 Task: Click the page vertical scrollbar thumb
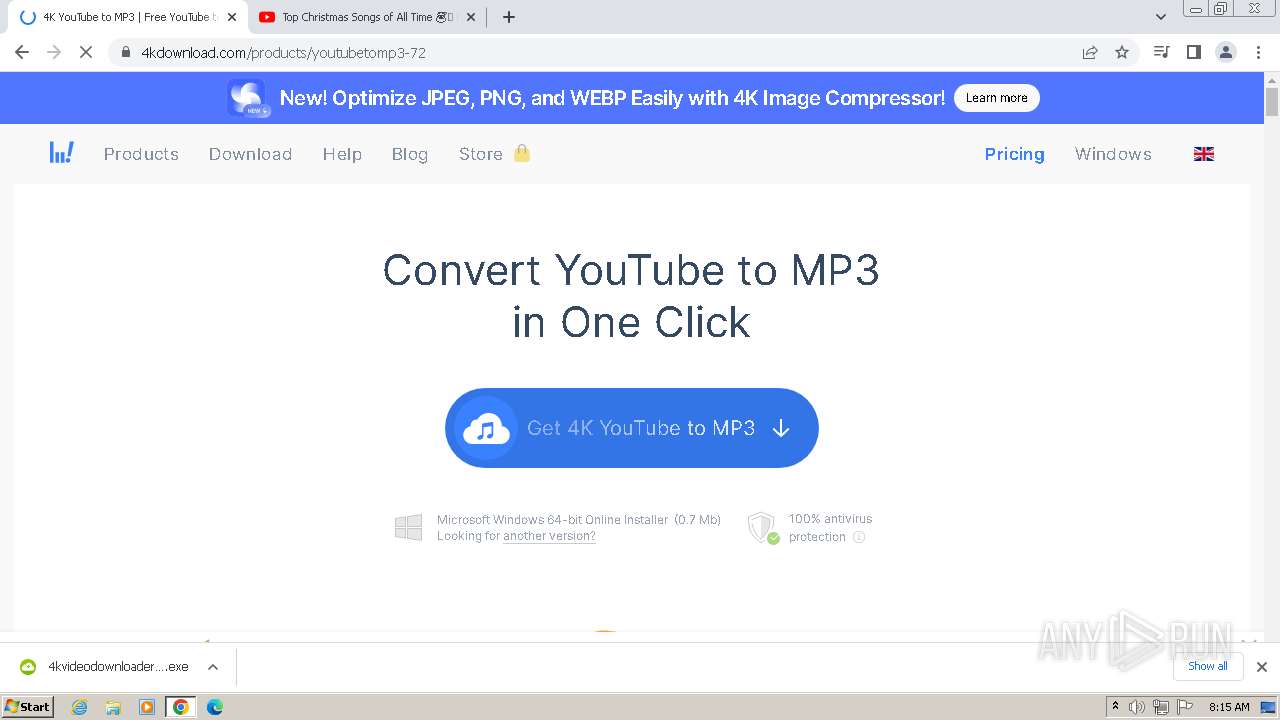[x=1272, y=101]
